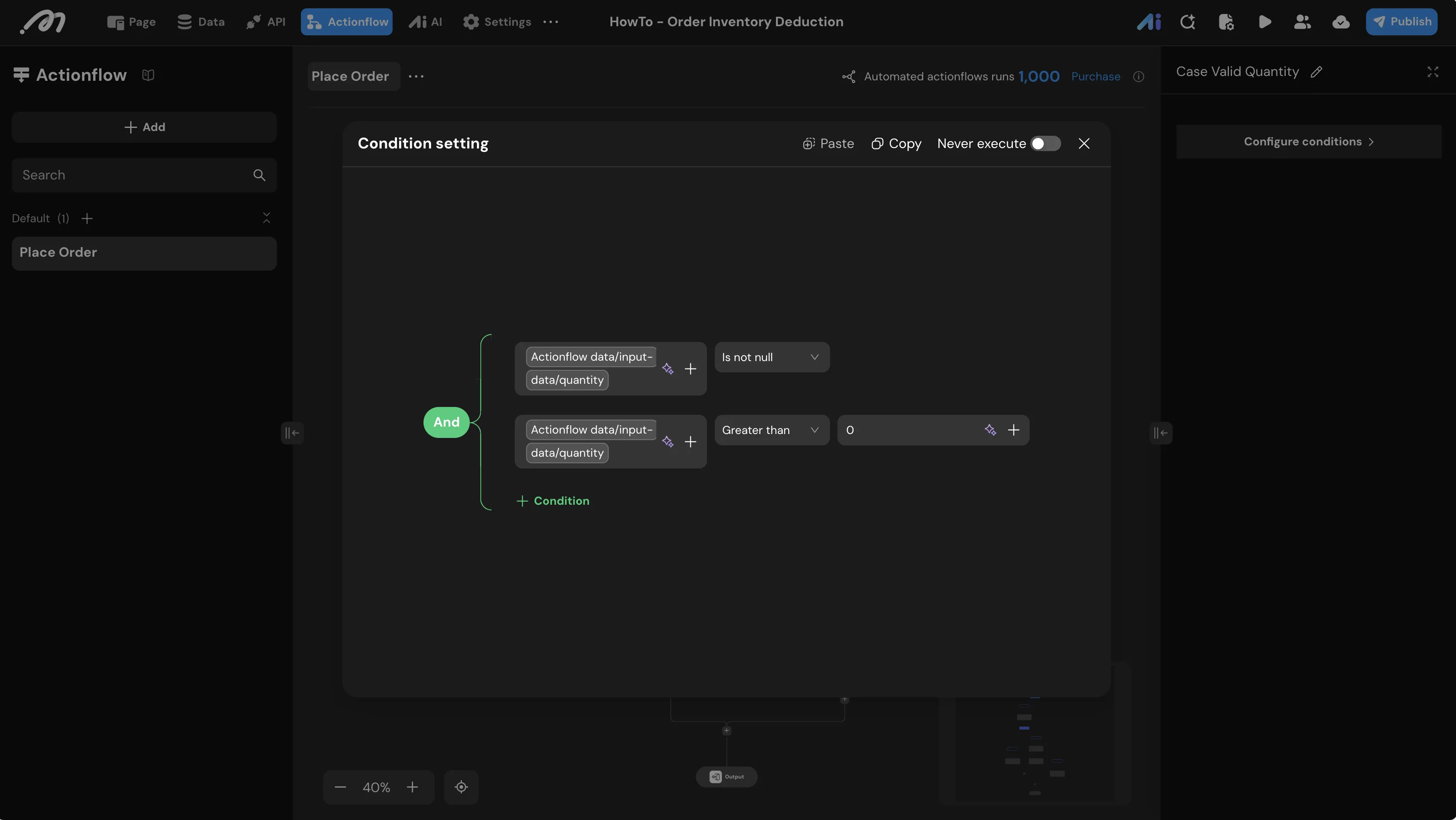The width and height of the screenshot is (1456, 820).
Task: Click the actionflow Search field
Action: (144, 175)
